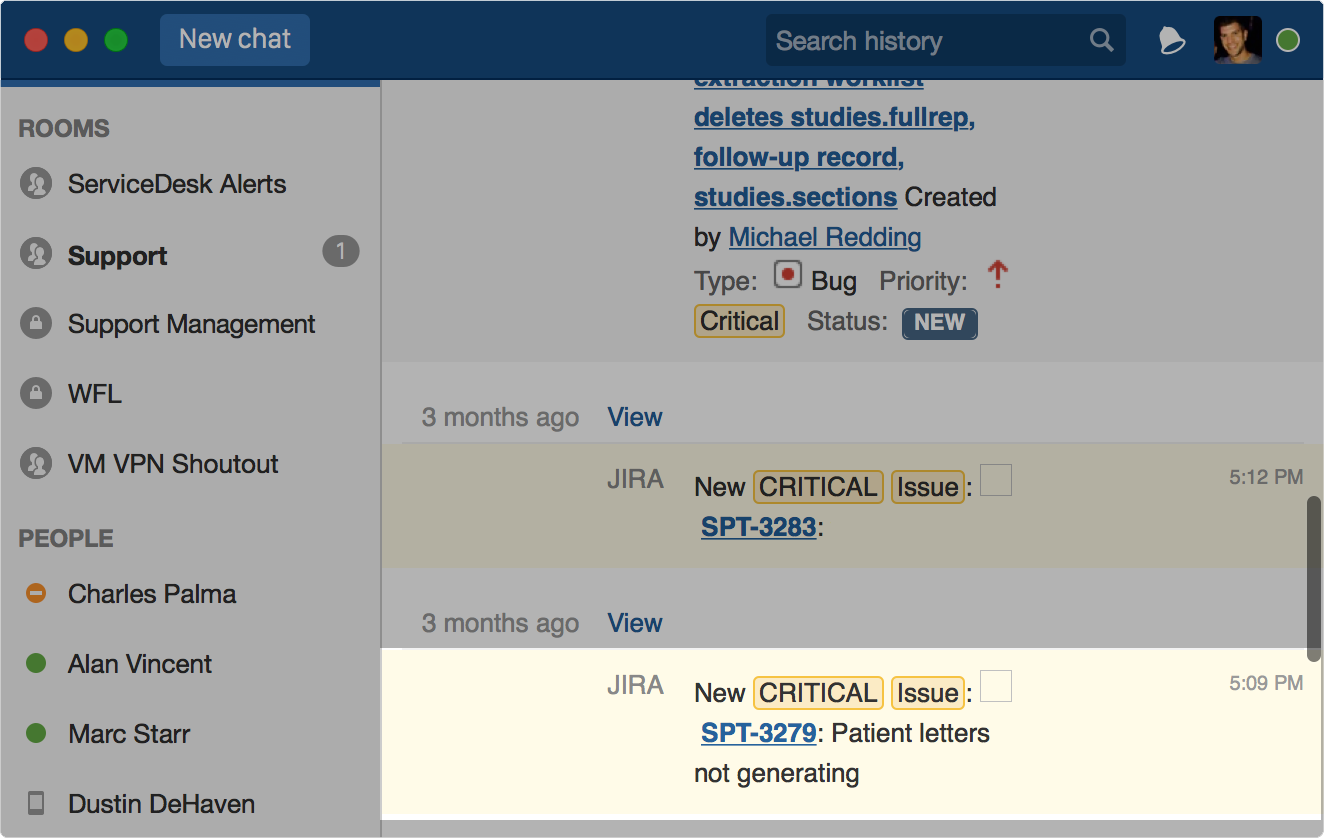This screenshot has height=838, width=1324.
Task: Open the Support room
Action: 117,256
